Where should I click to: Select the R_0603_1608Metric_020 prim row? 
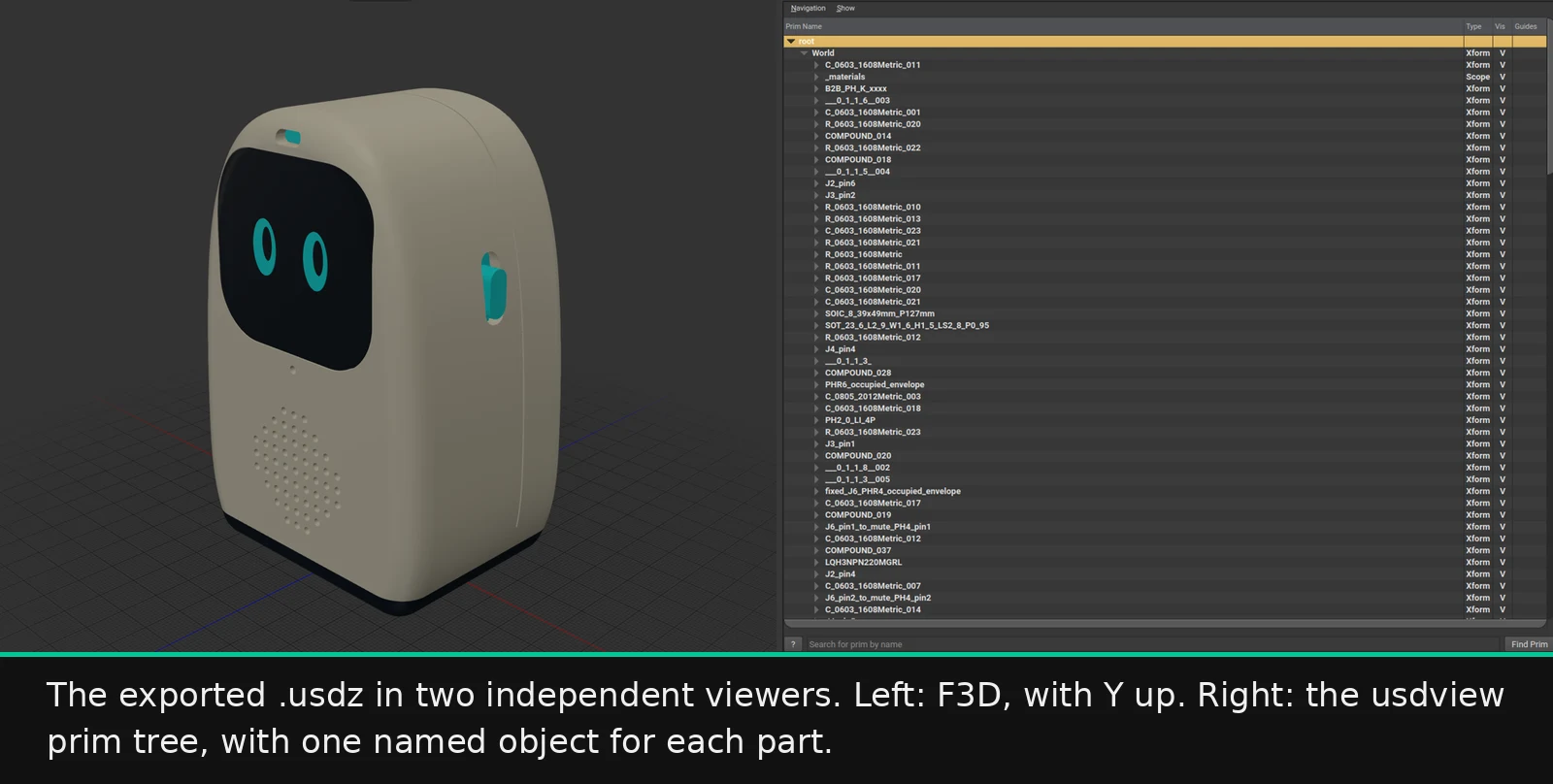tap(1165, 124)
